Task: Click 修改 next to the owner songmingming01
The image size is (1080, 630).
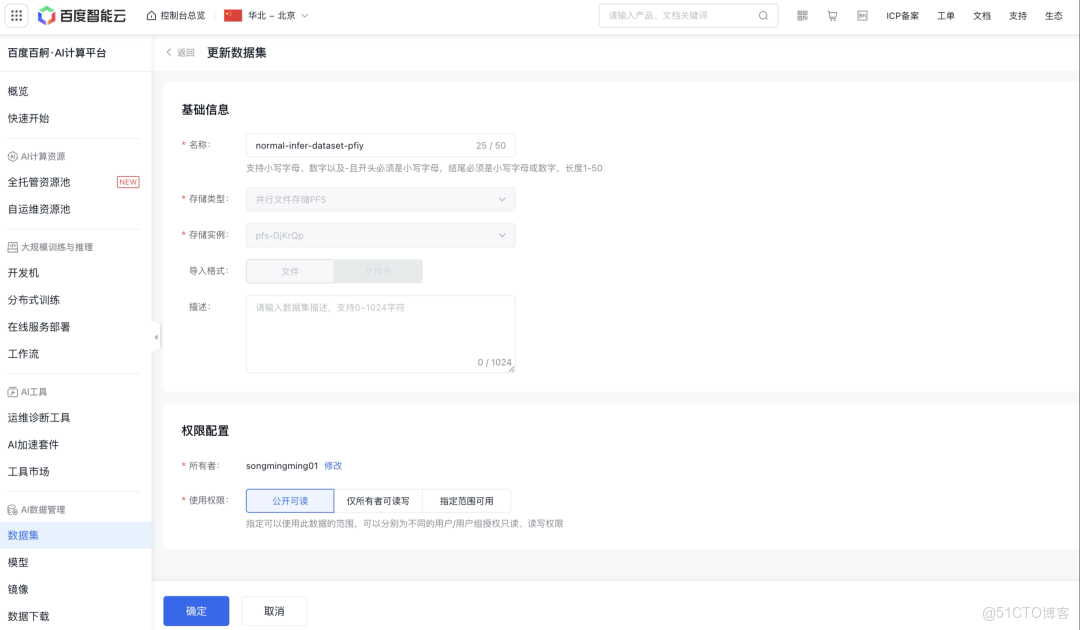Action: pyautogui.click(x=333, y=465)
